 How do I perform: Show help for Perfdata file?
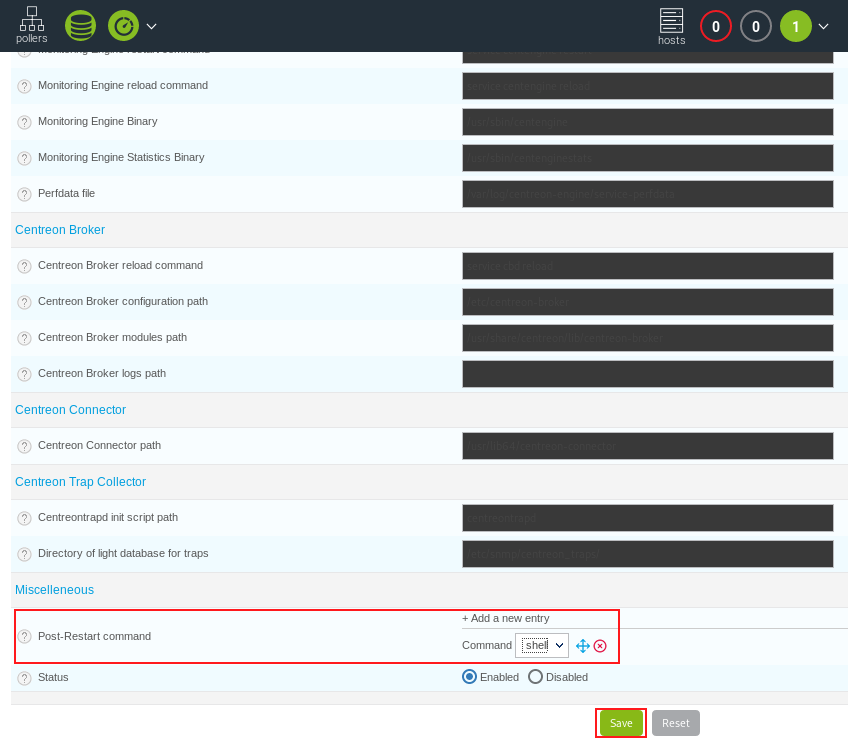24,194
